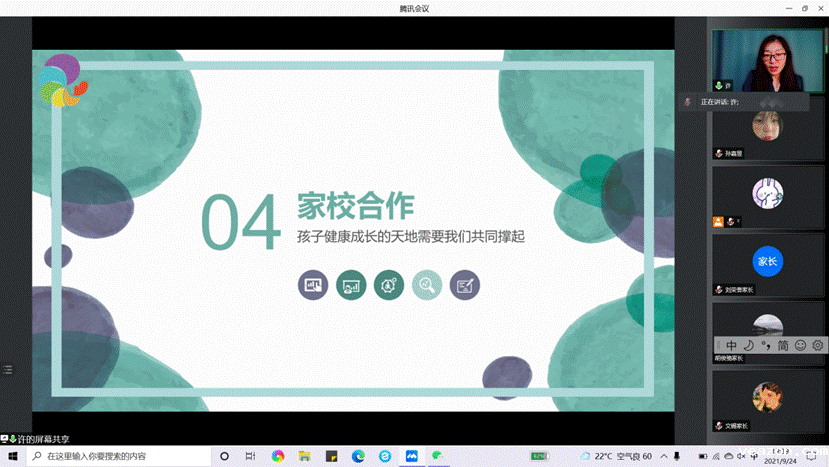
Task: Open the IME settings gear
Action: 817,345
